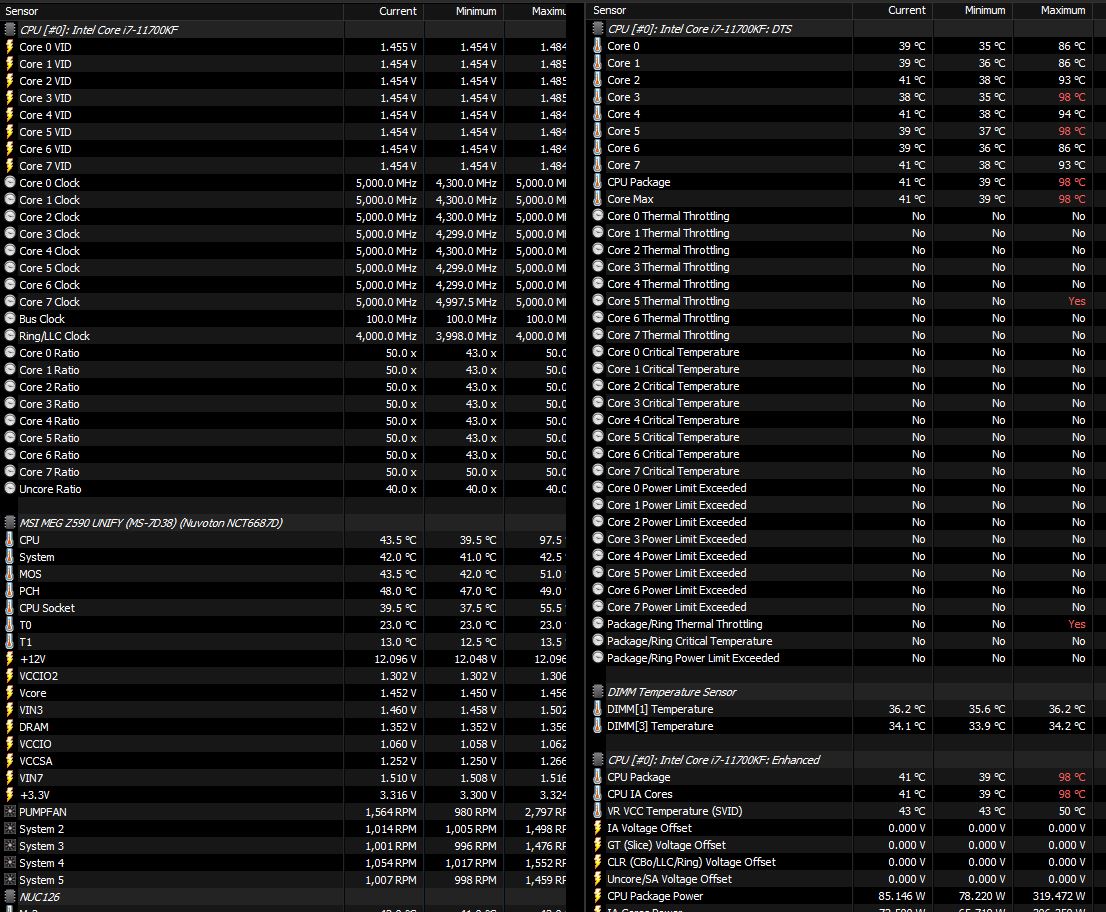This screenshot has width=1106, height=912.
Task: Select the GT (Slice) Voltage Offset row
Action: pyautogui.click(x=846, y=844)
